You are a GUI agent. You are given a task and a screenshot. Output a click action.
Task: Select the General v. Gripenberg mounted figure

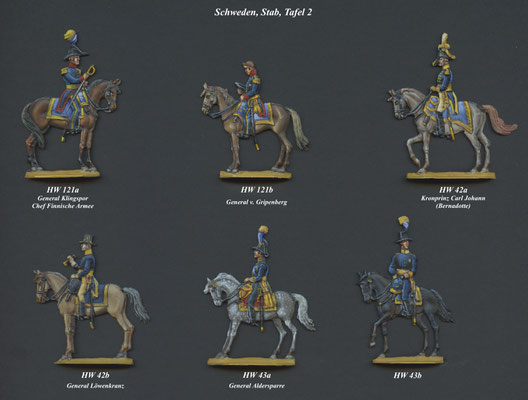254,120
